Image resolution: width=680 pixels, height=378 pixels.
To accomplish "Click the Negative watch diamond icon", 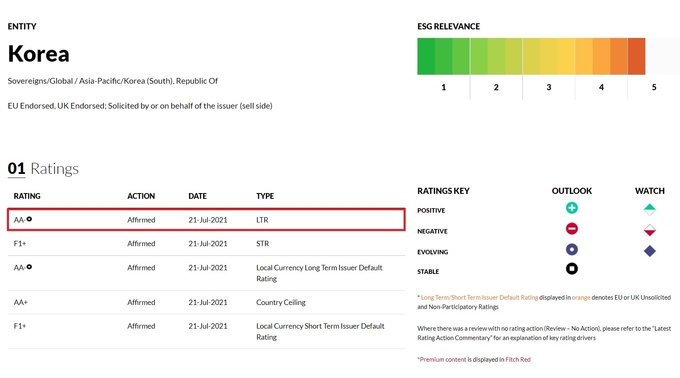I will pyautogui.click(x=650, y=230).
